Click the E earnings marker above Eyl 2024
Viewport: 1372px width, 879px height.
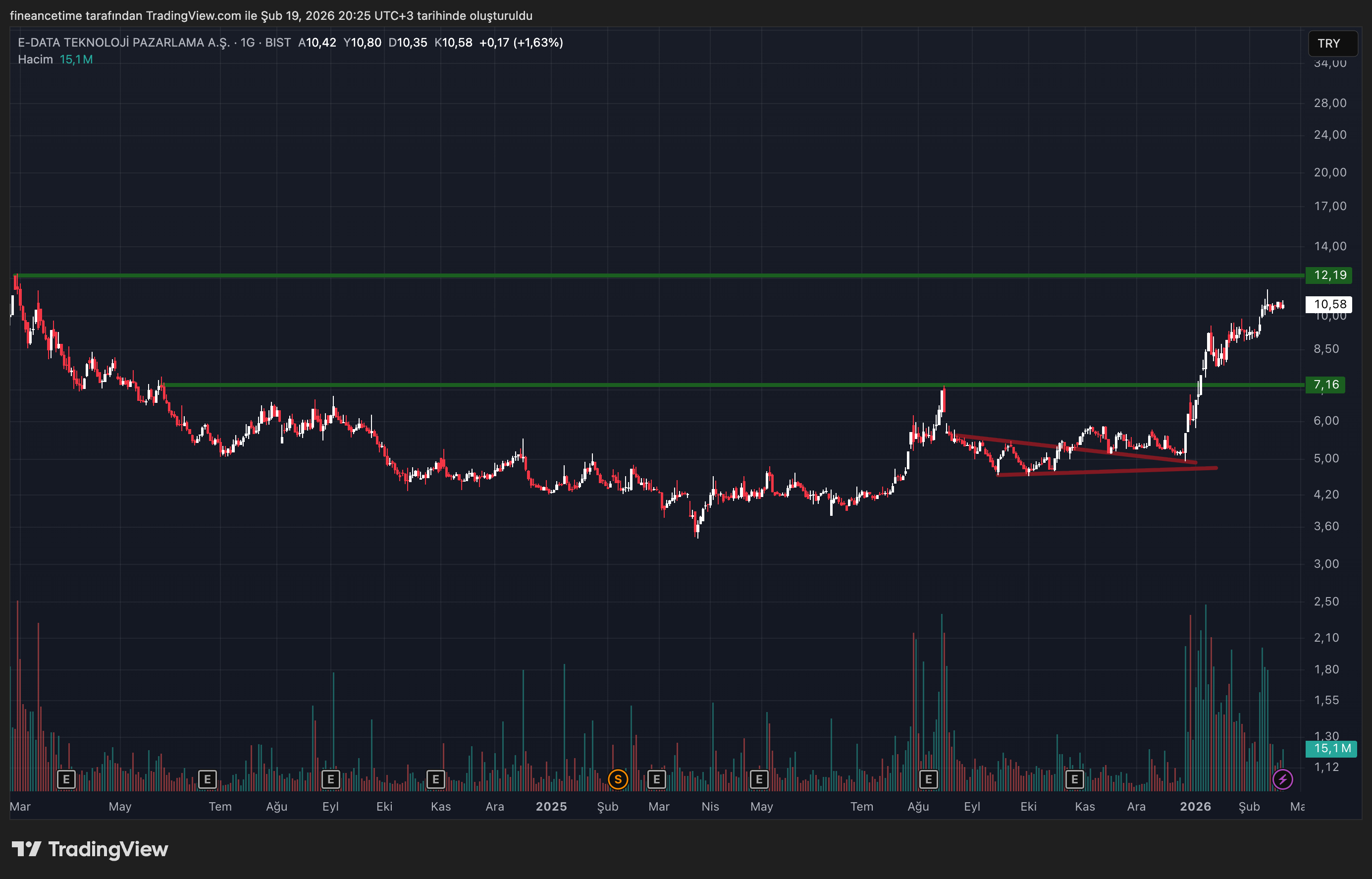(x=330, y=779)
